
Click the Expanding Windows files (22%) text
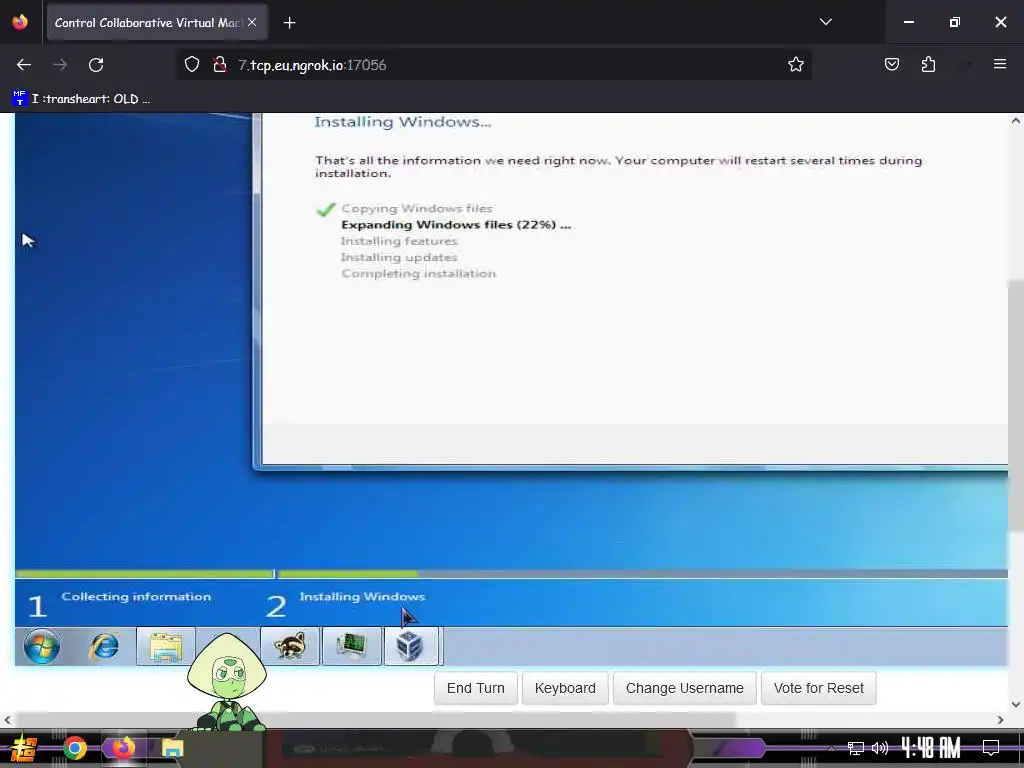tap(456, 225)
